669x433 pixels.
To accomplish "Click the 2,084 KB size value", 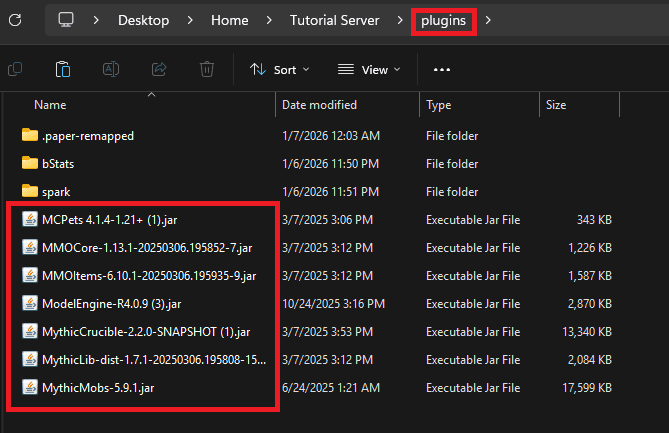I will point(590,360).
